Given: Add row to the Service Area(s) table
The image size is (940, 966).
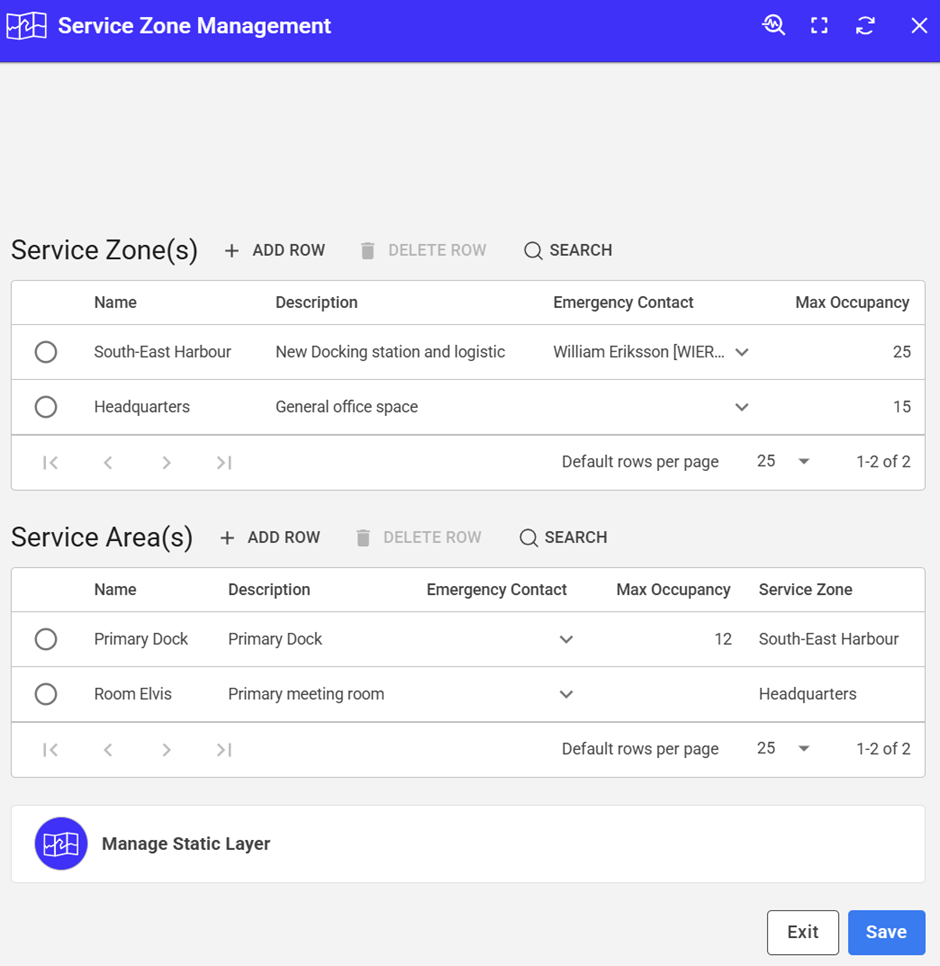Looking at the screenshot, I should (269, 537).
